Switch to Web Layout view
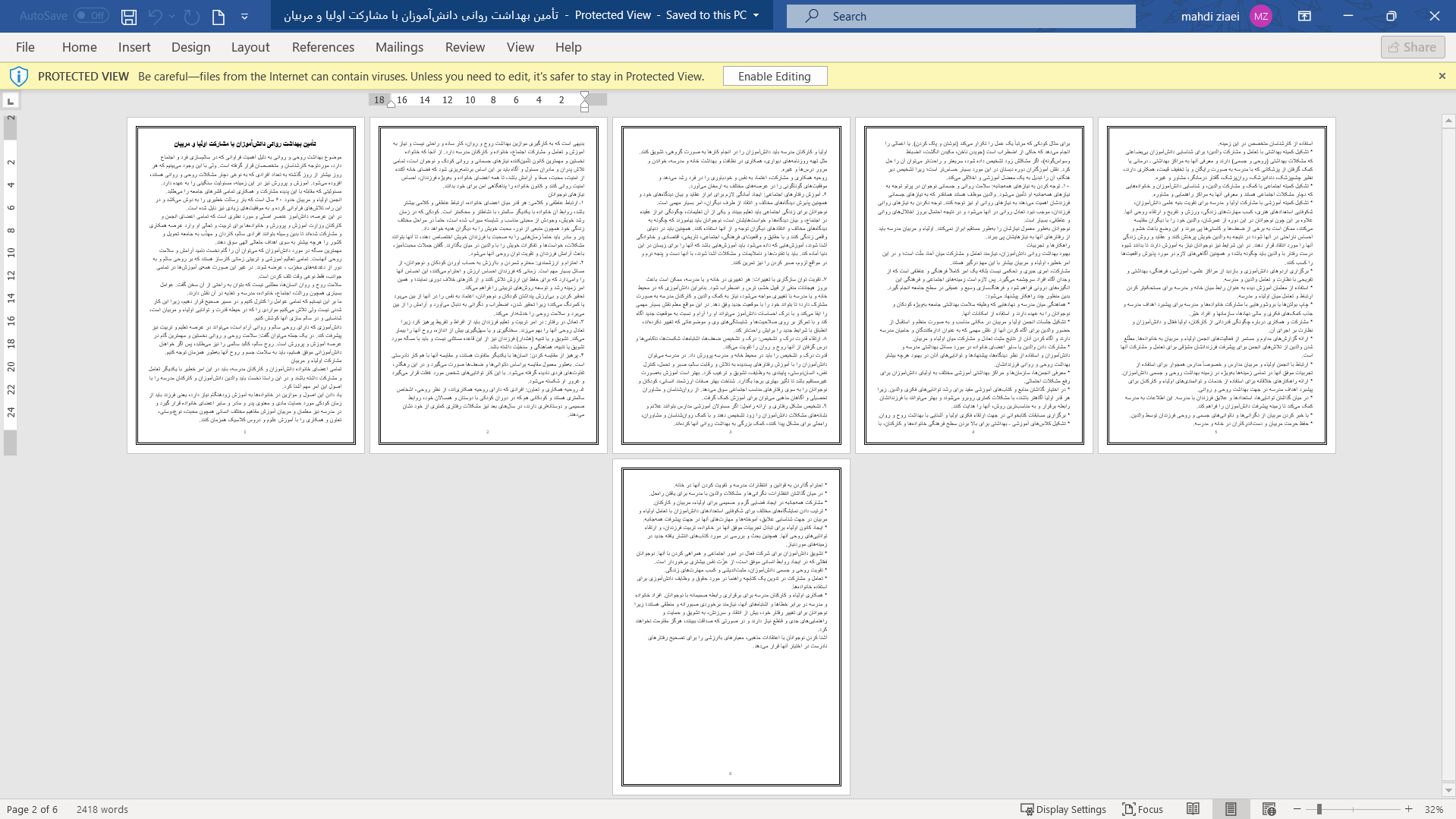The height and width of the screenshot is (819, 1456). point(1269,809)
